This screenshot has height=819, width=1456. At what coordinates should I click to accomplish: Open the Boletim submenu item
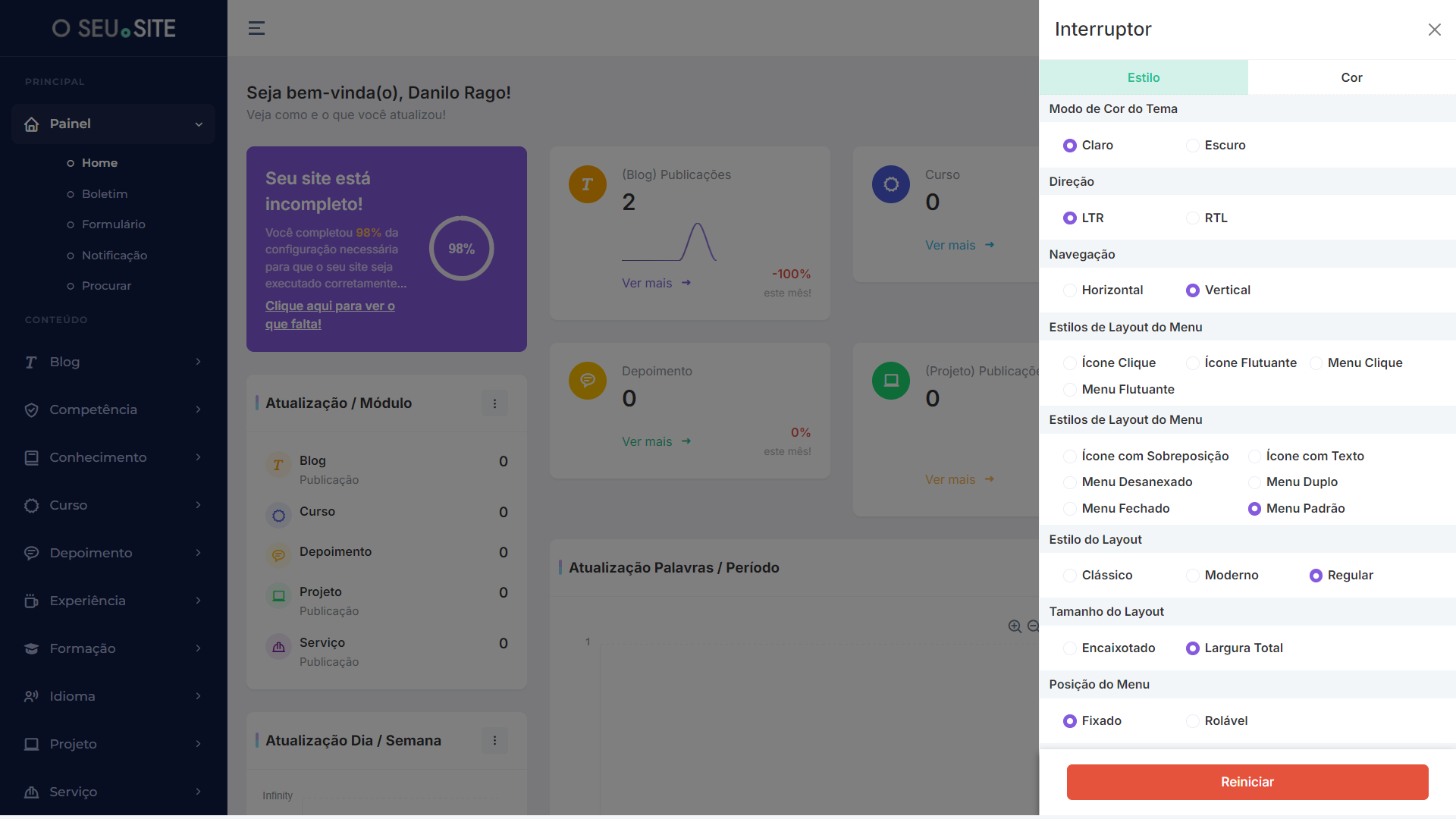coord(104,194)
